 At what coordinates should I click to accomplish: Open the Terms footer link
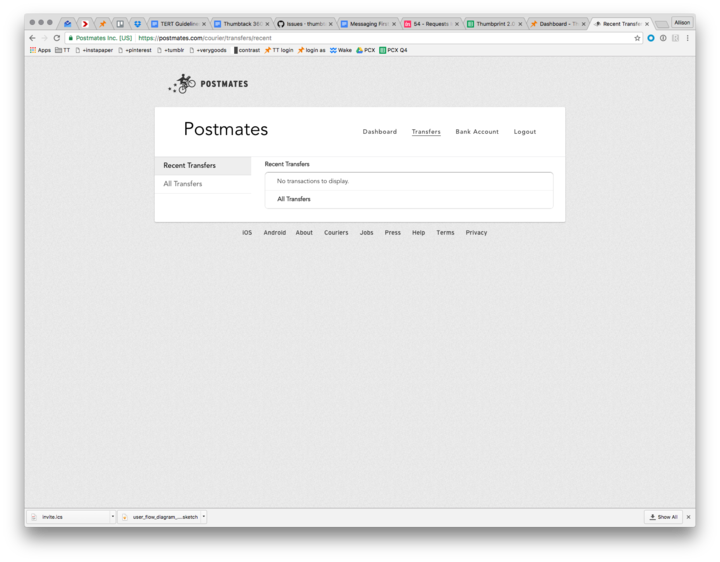(x=445, y=232)
